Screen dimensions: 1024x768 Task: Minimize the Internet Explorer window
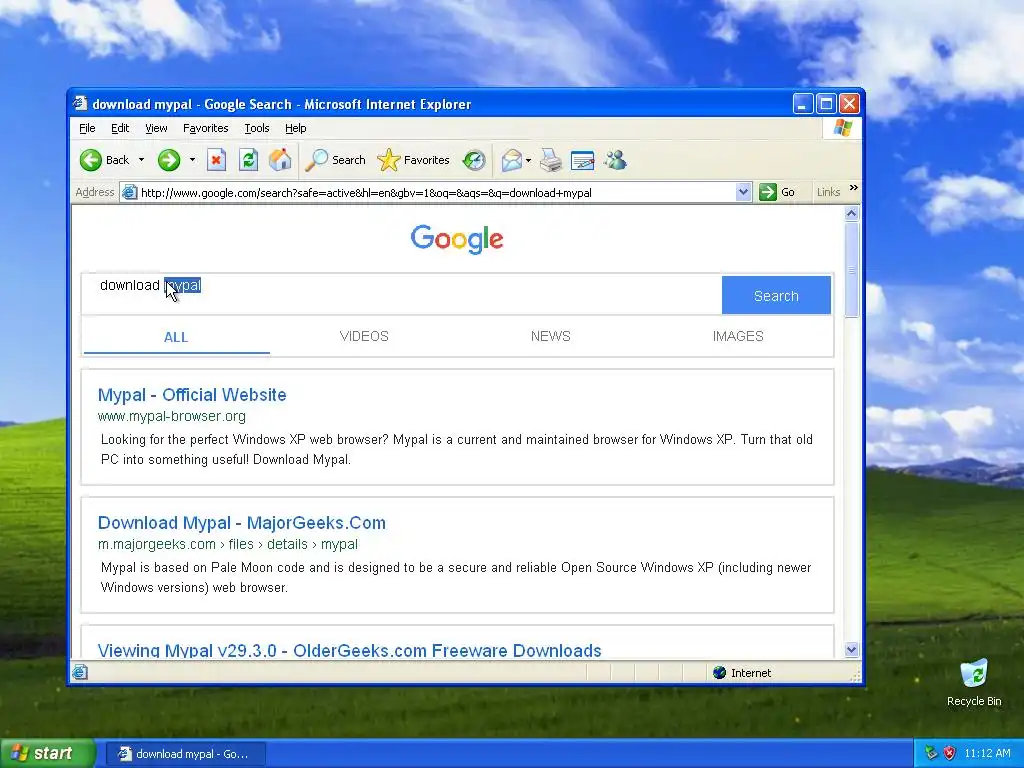pos(803,103)
